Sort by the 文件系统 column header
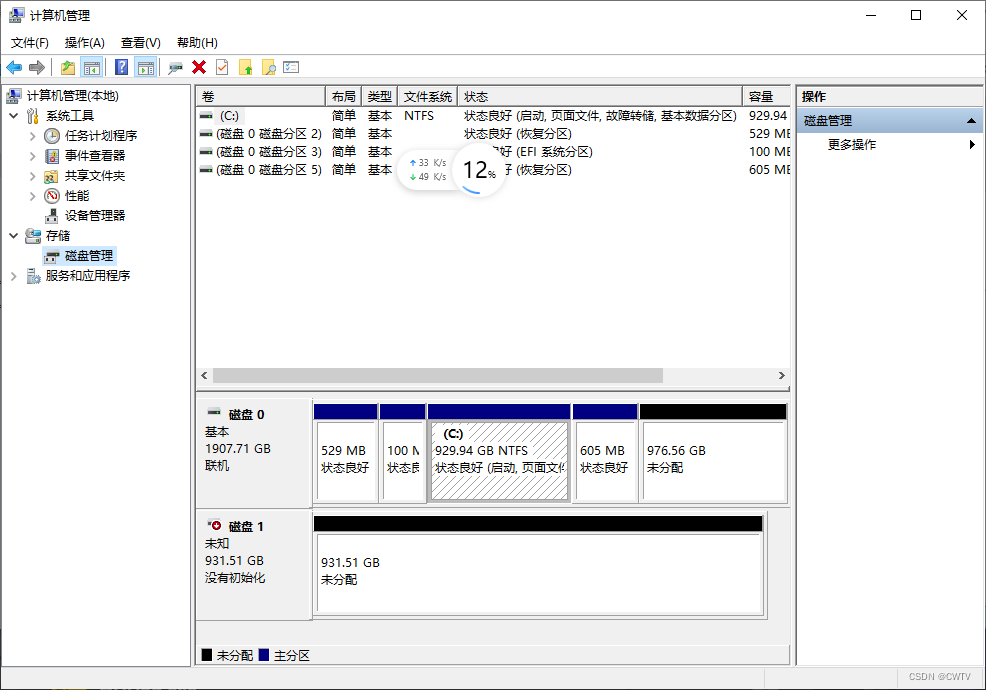 (428, 96)
